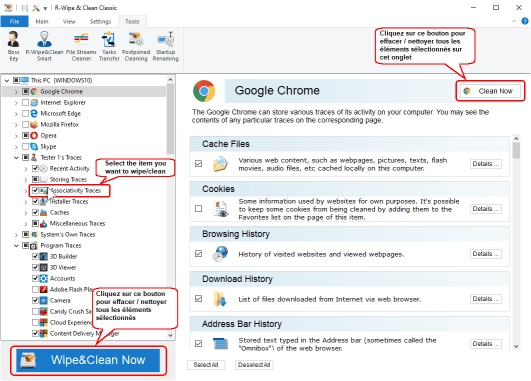Click the Caches folder icon

click(43, 212)
